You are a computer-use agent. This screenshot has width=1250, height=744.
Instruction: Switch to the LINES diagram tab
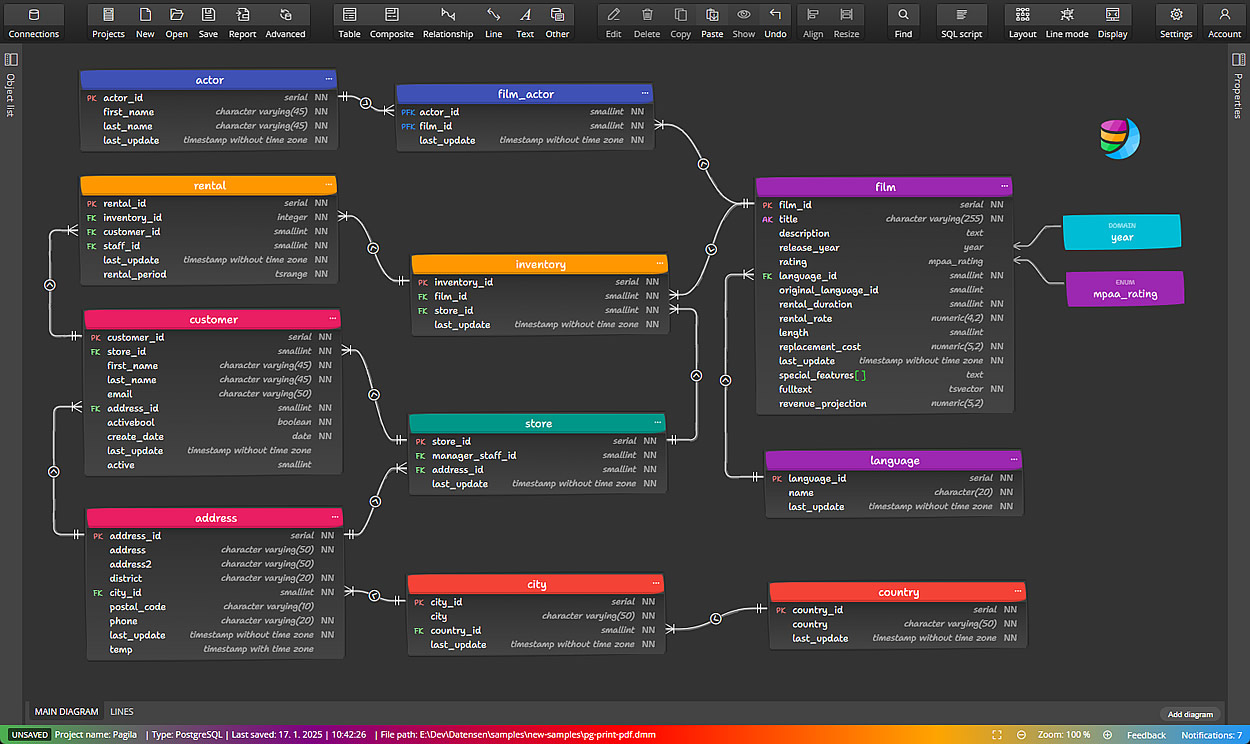pos(122,712)
